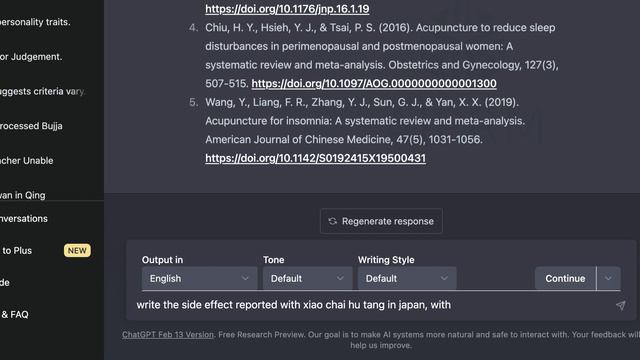The height and width of the screenshot is (360, 640).
Task: Click the 'Free Research Preview' footer text
Action: 261,335
